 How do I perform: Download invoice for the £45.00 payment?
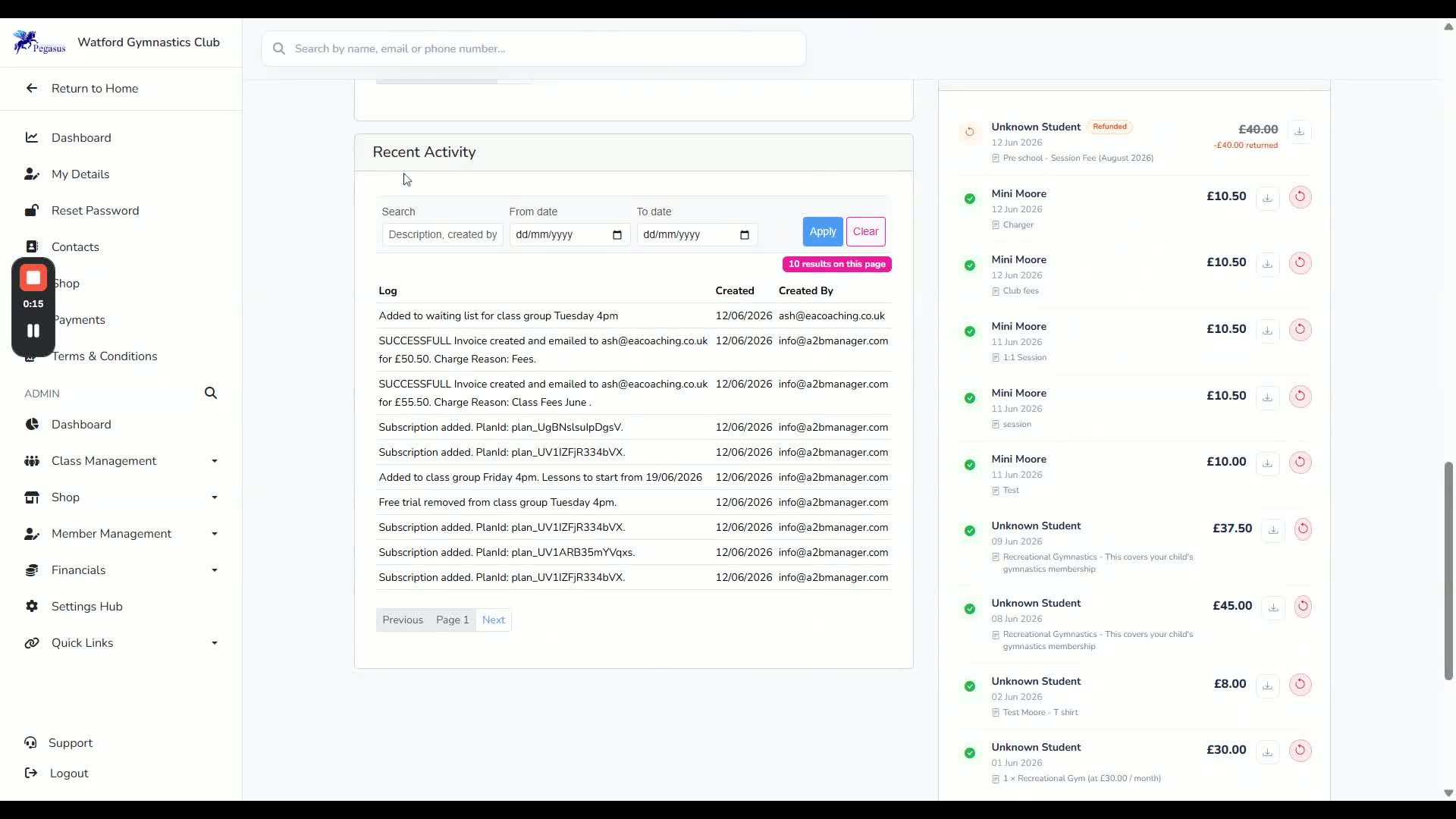1273,607
